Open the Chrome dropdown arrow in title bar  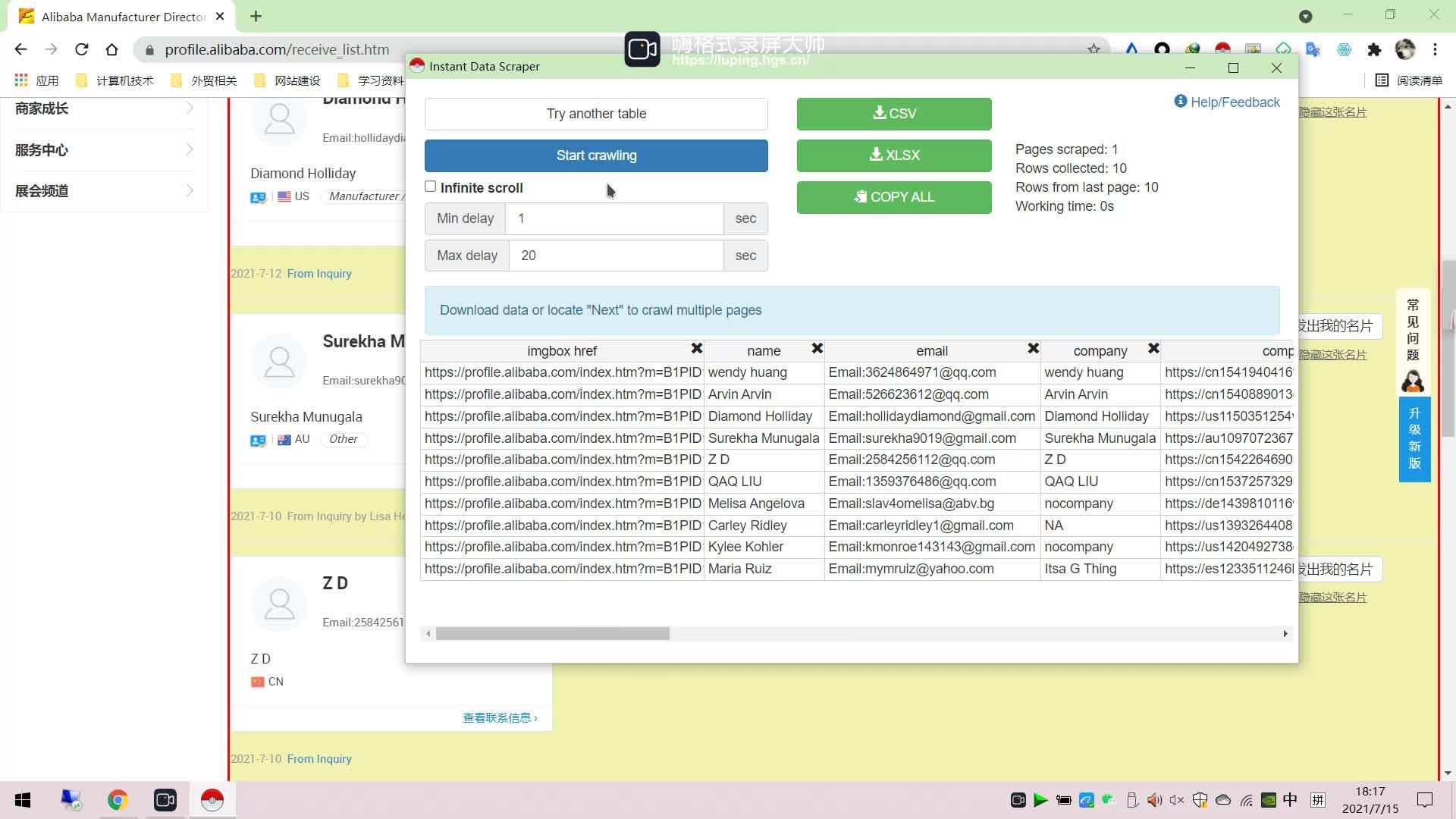[1306, 16]
